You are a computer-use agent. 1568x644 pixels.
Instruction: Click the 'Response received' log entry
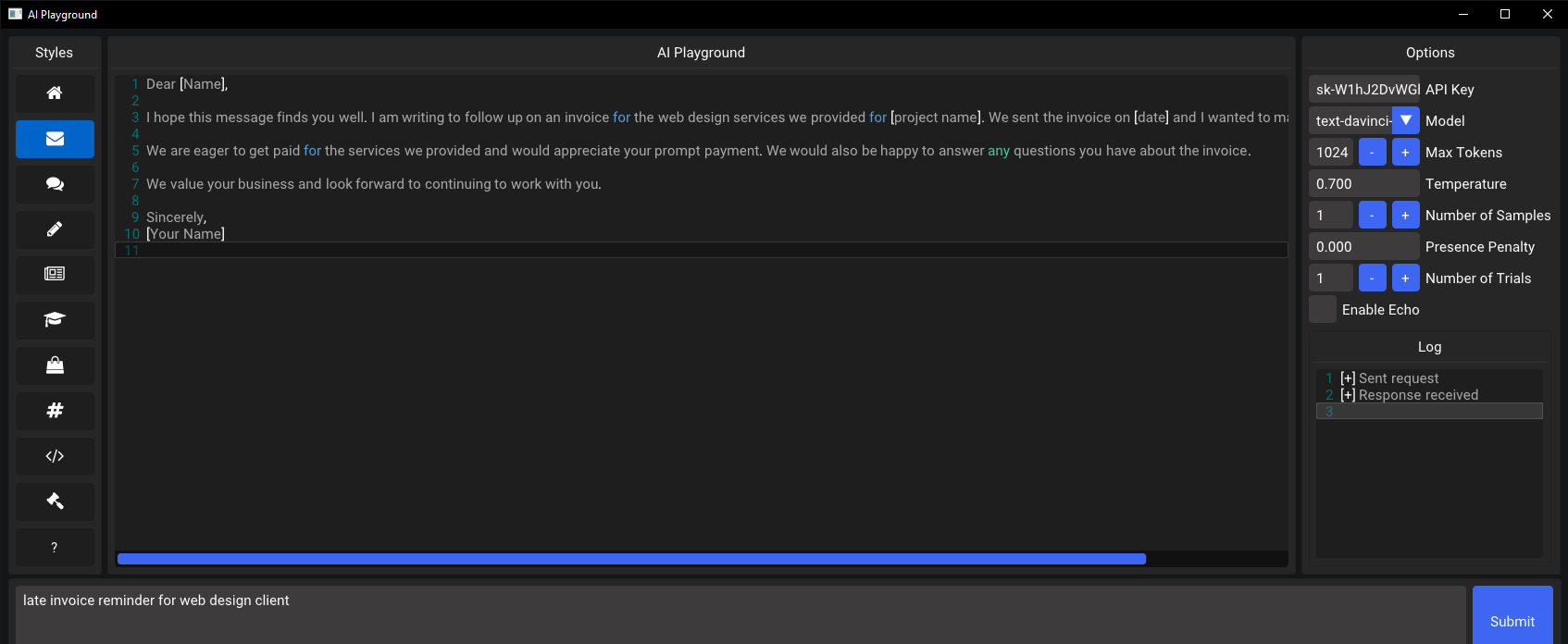[1410, 395]
